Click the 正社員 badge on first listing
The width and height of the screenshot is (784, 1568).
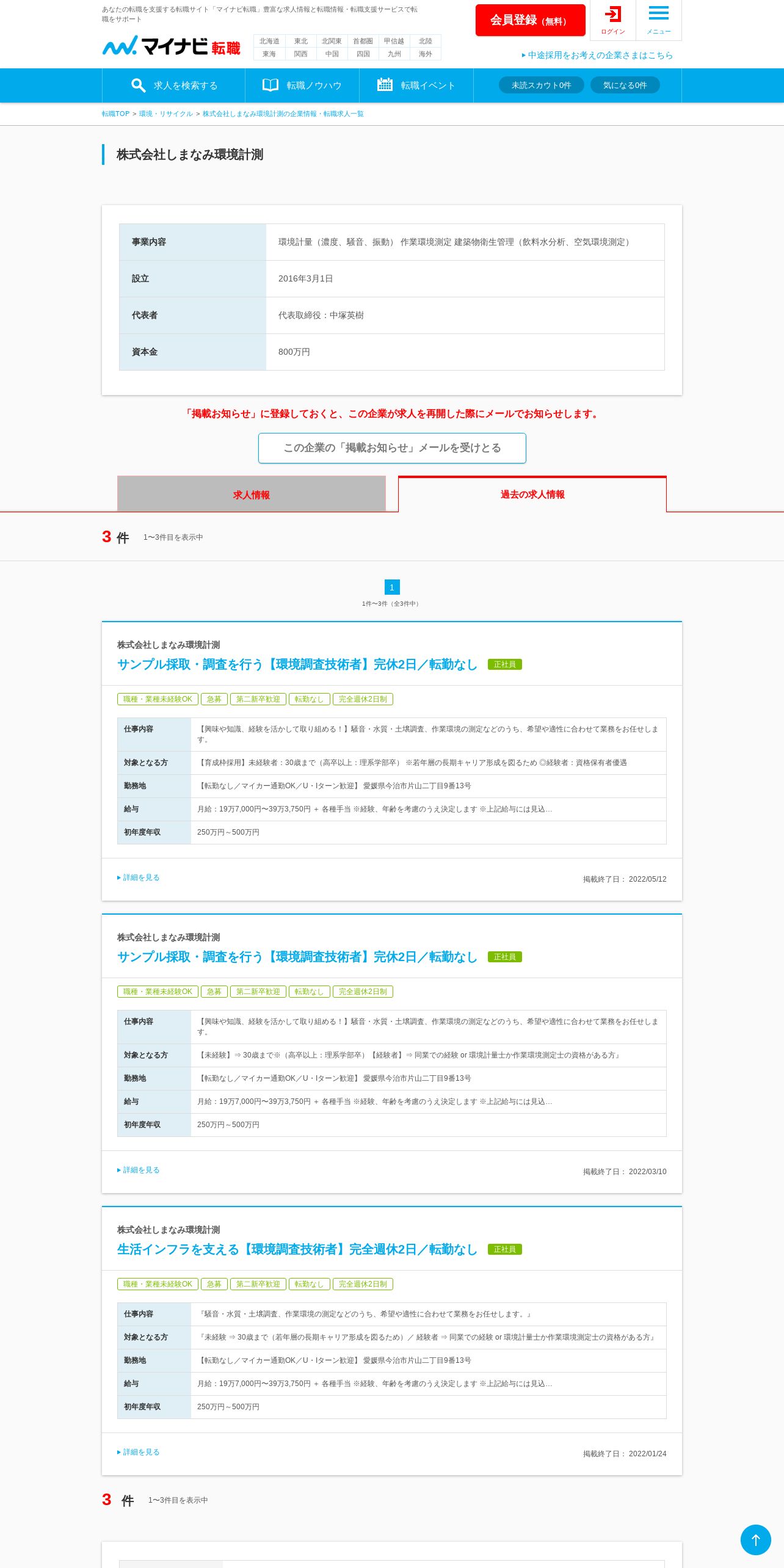[x=504, y=664]
